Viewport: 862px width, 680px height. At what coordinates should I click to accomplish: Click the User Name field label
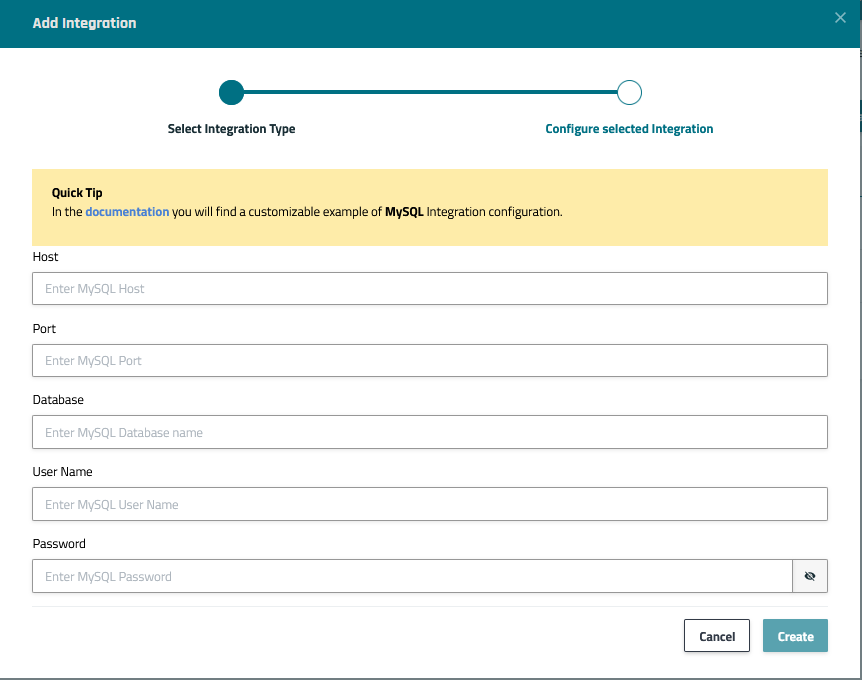coord(62,472)
